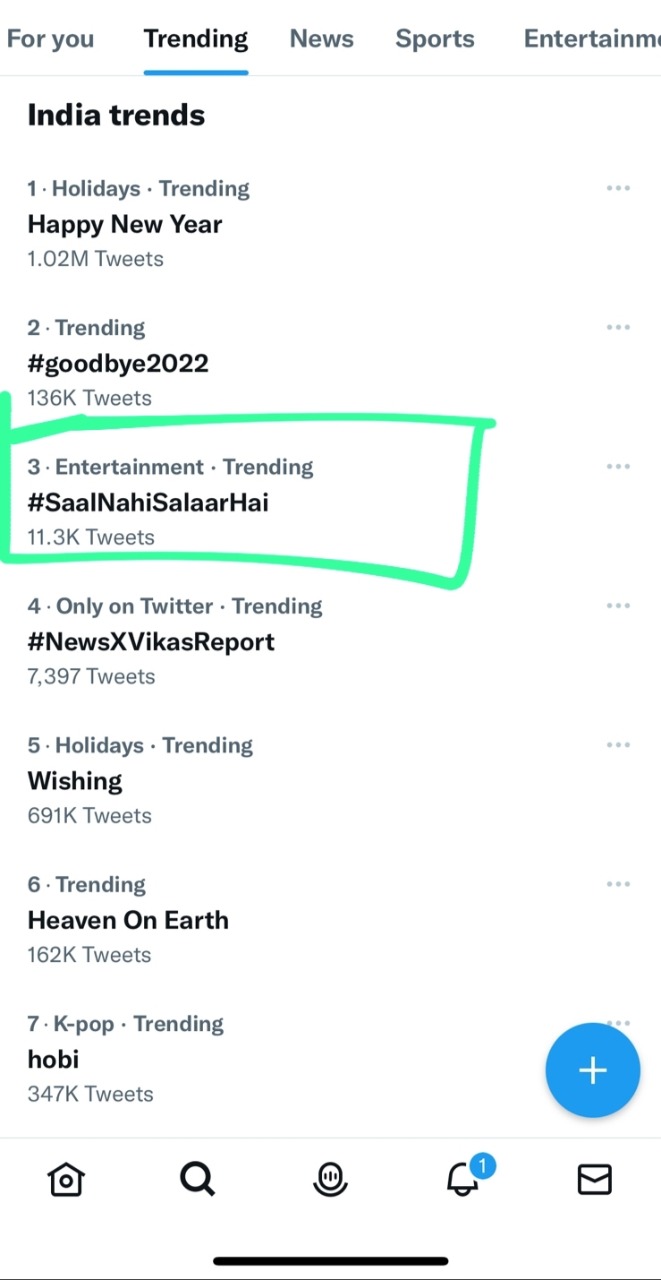
Task: Switch to the Sports tab
Action: [x=435, y=38]
